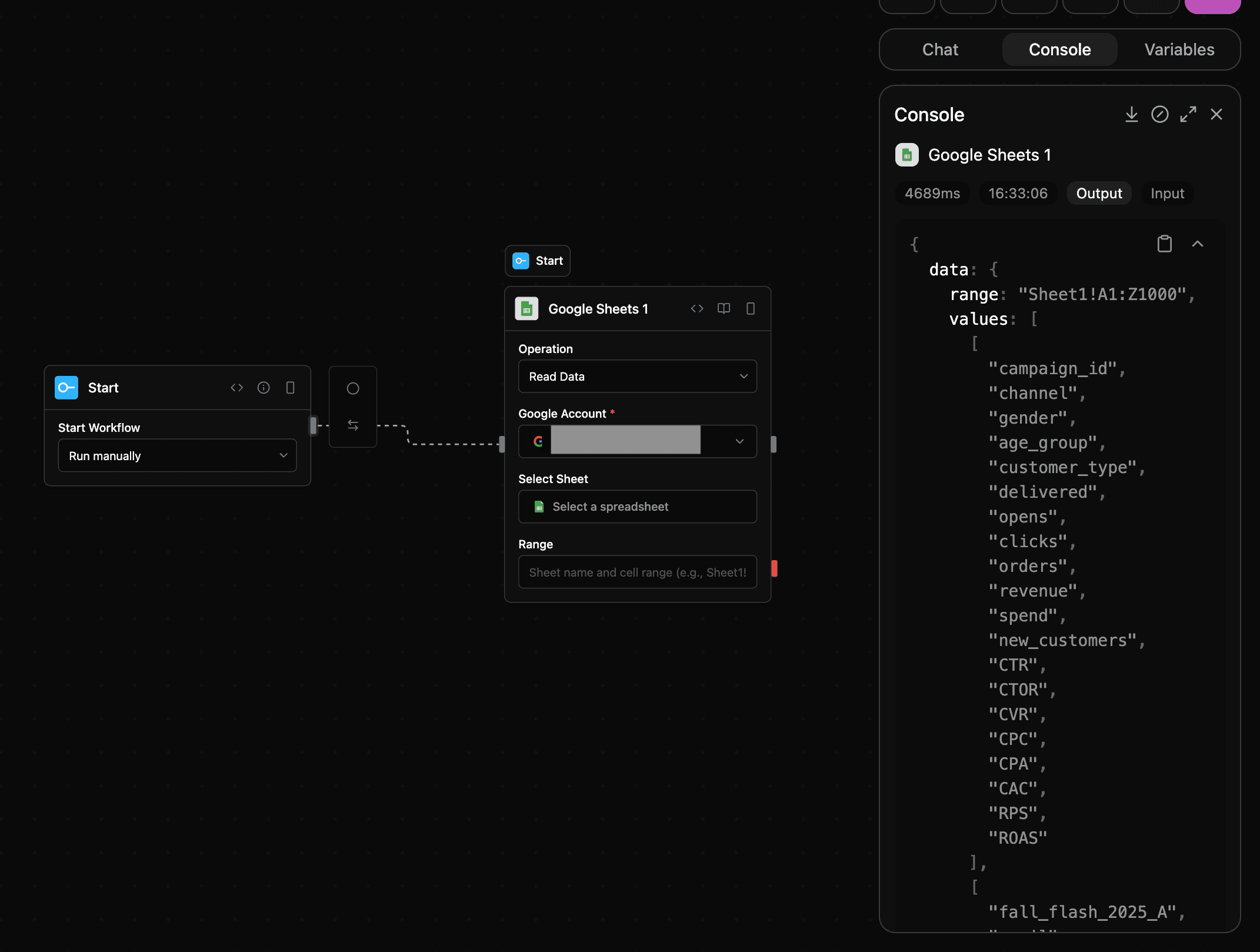Viewport: 1260px width, 952px height.
Task: Switch to the Chat tab
Action: click(x=939, y=49)
